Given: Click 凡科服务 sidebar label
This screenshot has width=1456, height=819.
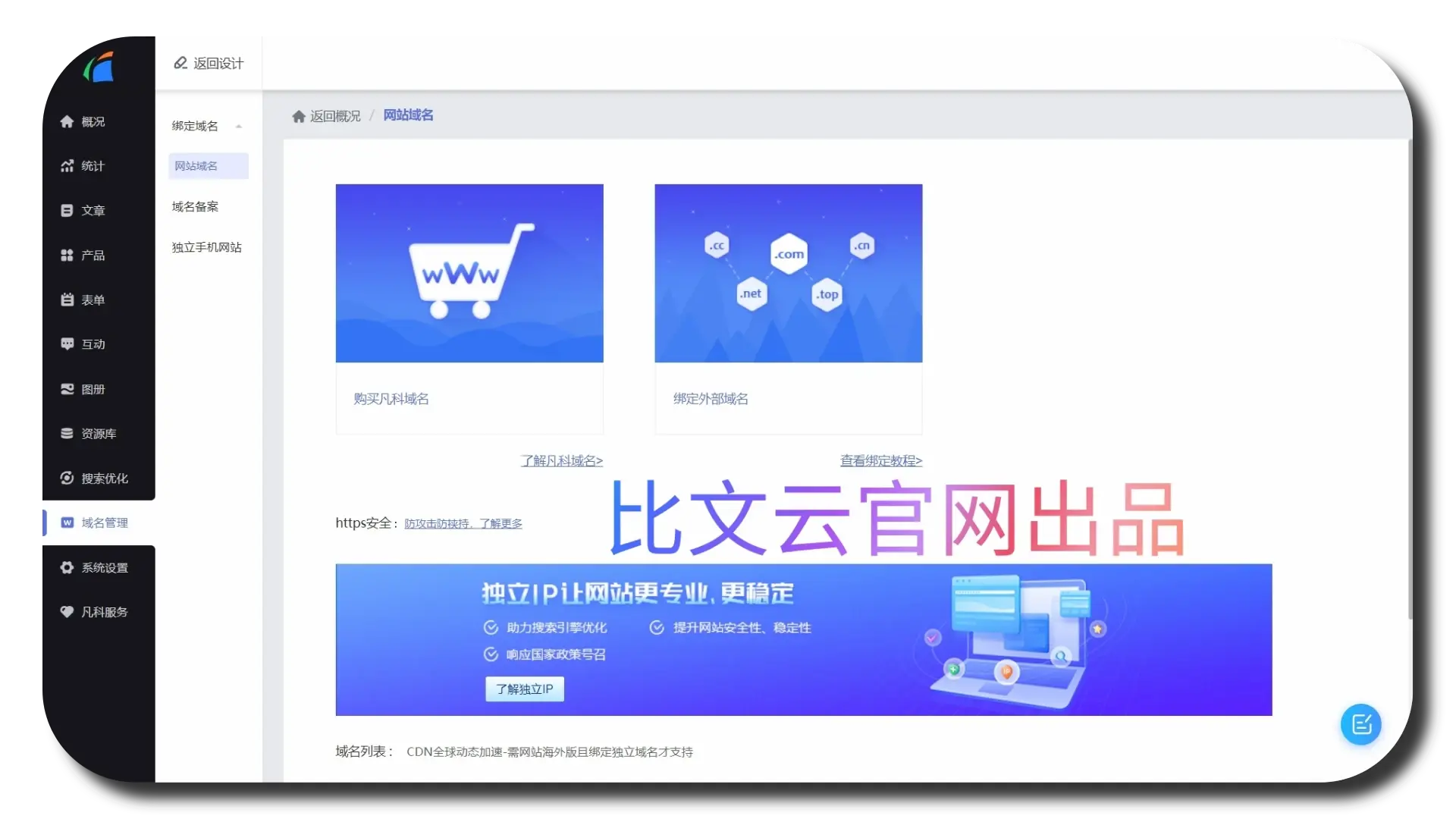Looking at the screenshot, I should click(x=105, y=612).
